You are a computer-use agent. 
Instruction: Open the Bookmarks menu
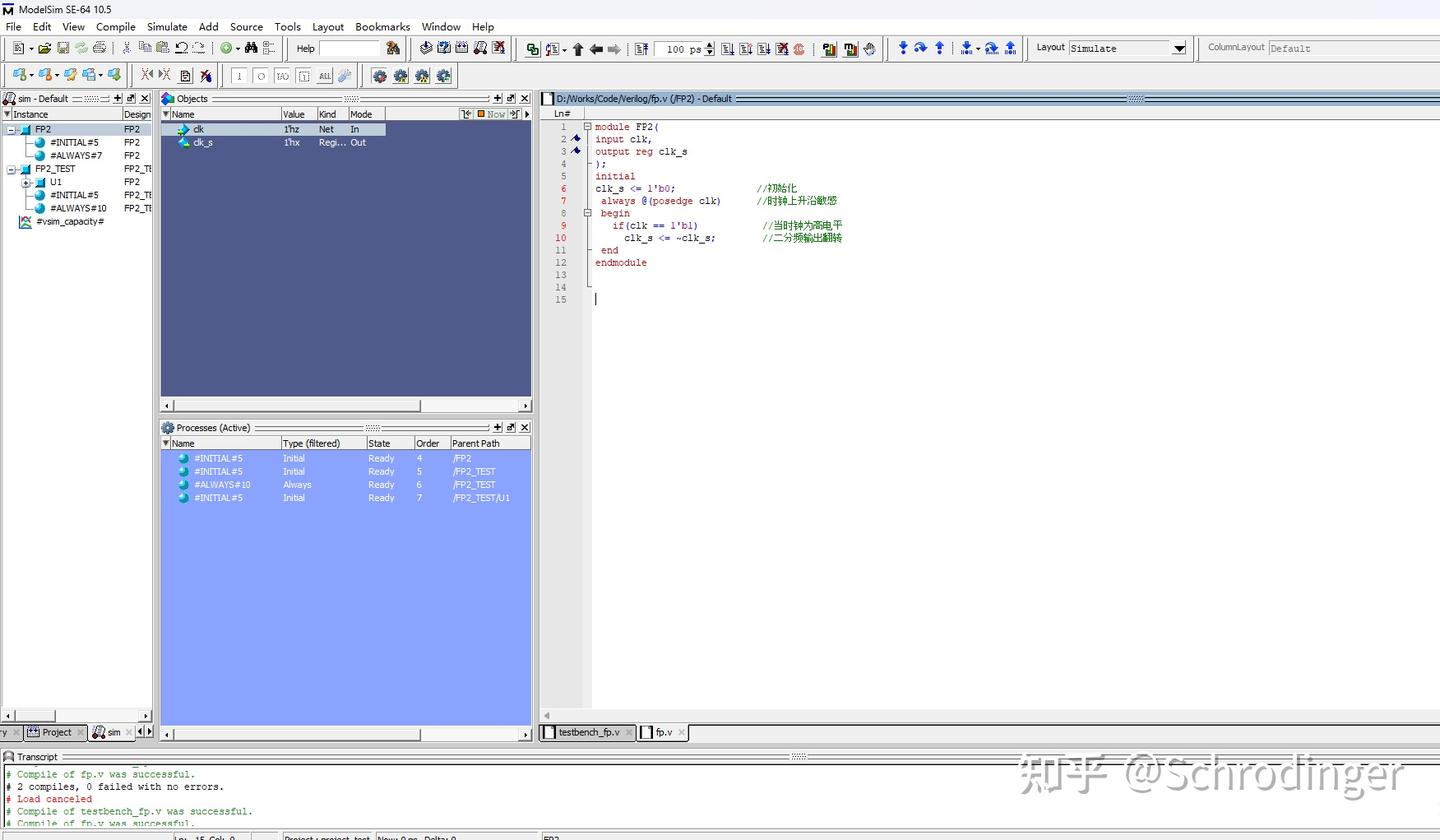point(383,27)
